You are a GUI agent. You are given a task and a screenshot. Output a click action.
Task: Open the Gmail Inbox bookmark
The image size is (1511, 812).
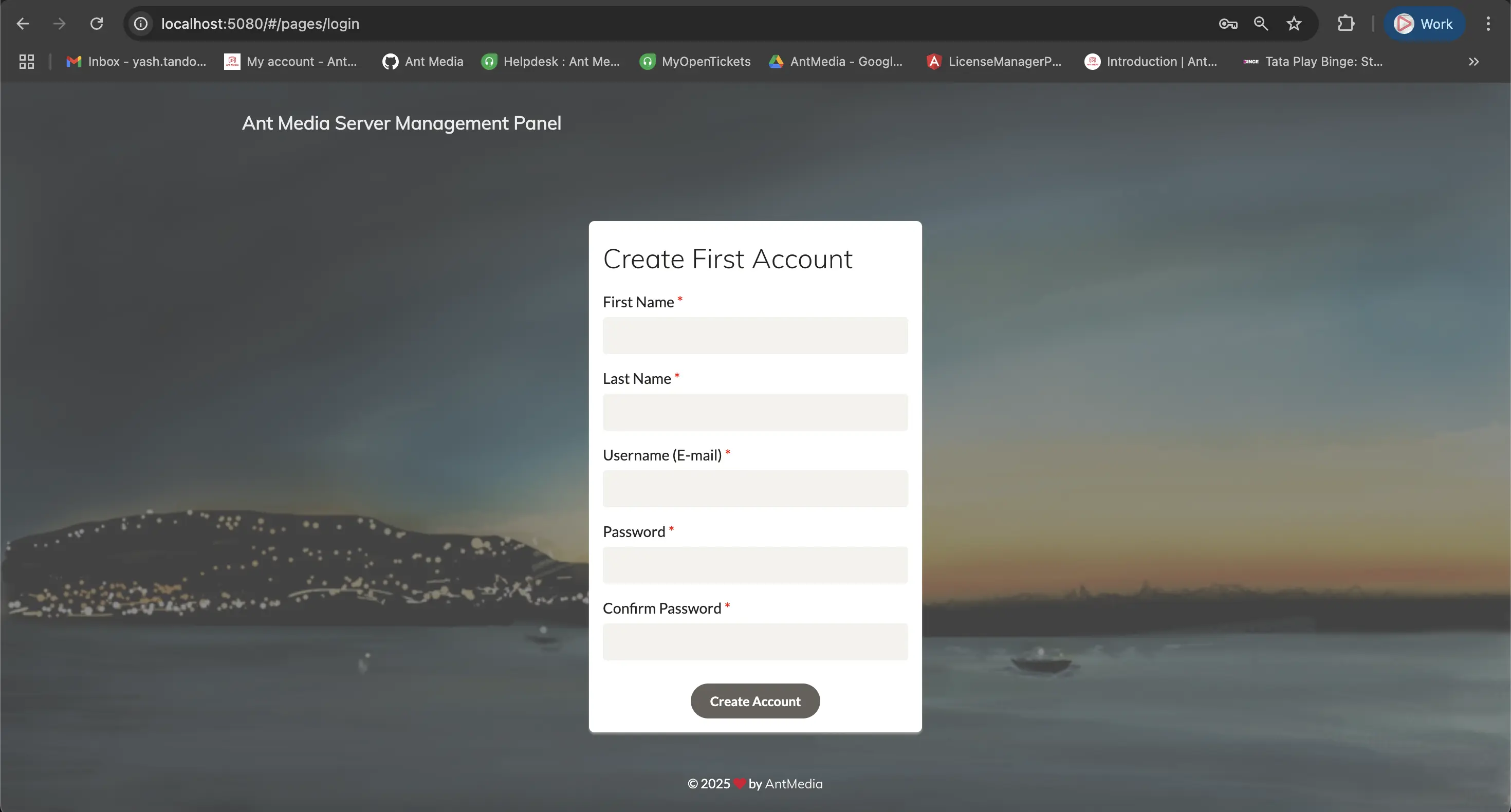136,62
